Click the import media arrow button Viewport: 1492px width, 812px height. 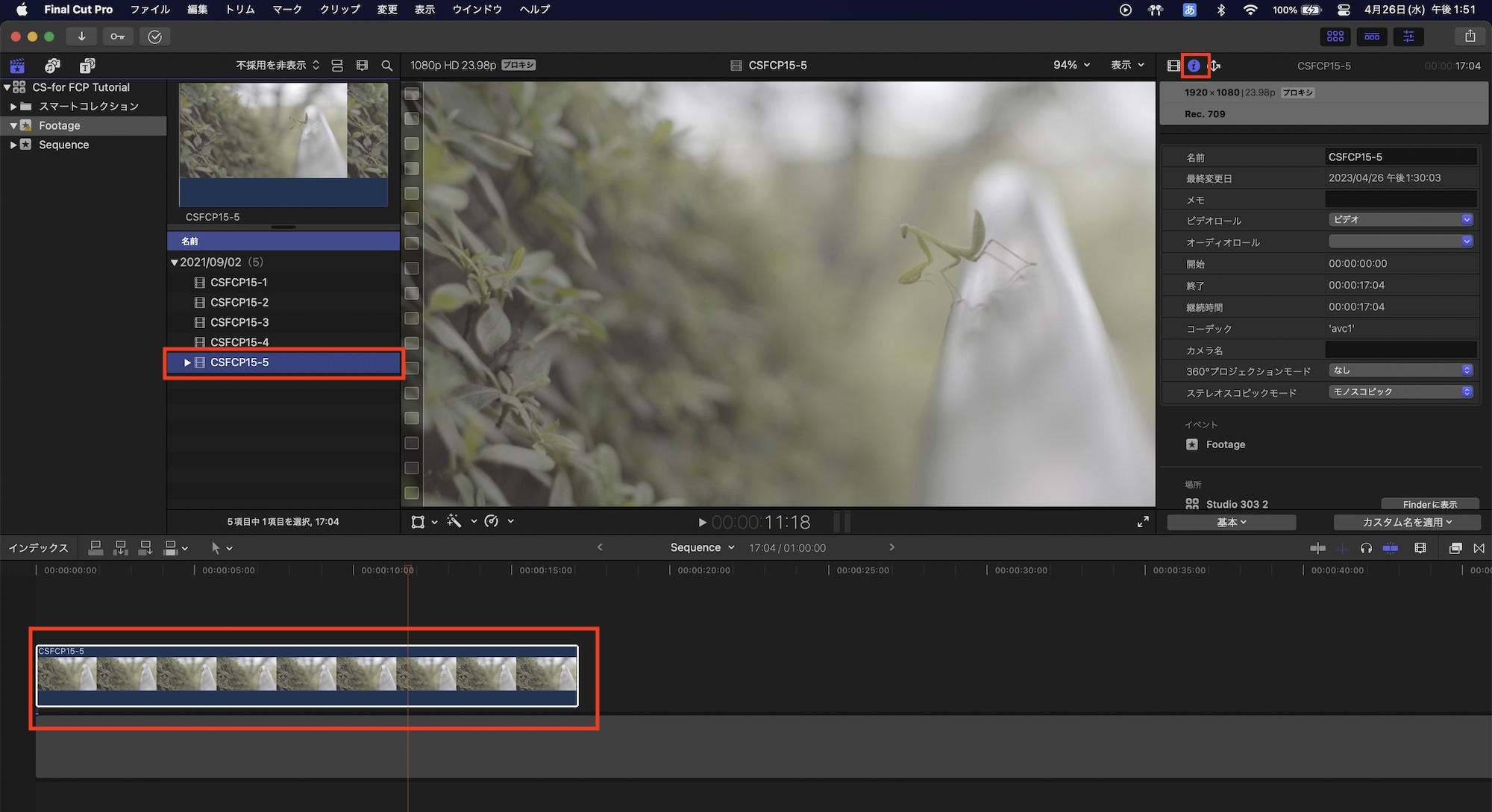(x=81, y=36)
